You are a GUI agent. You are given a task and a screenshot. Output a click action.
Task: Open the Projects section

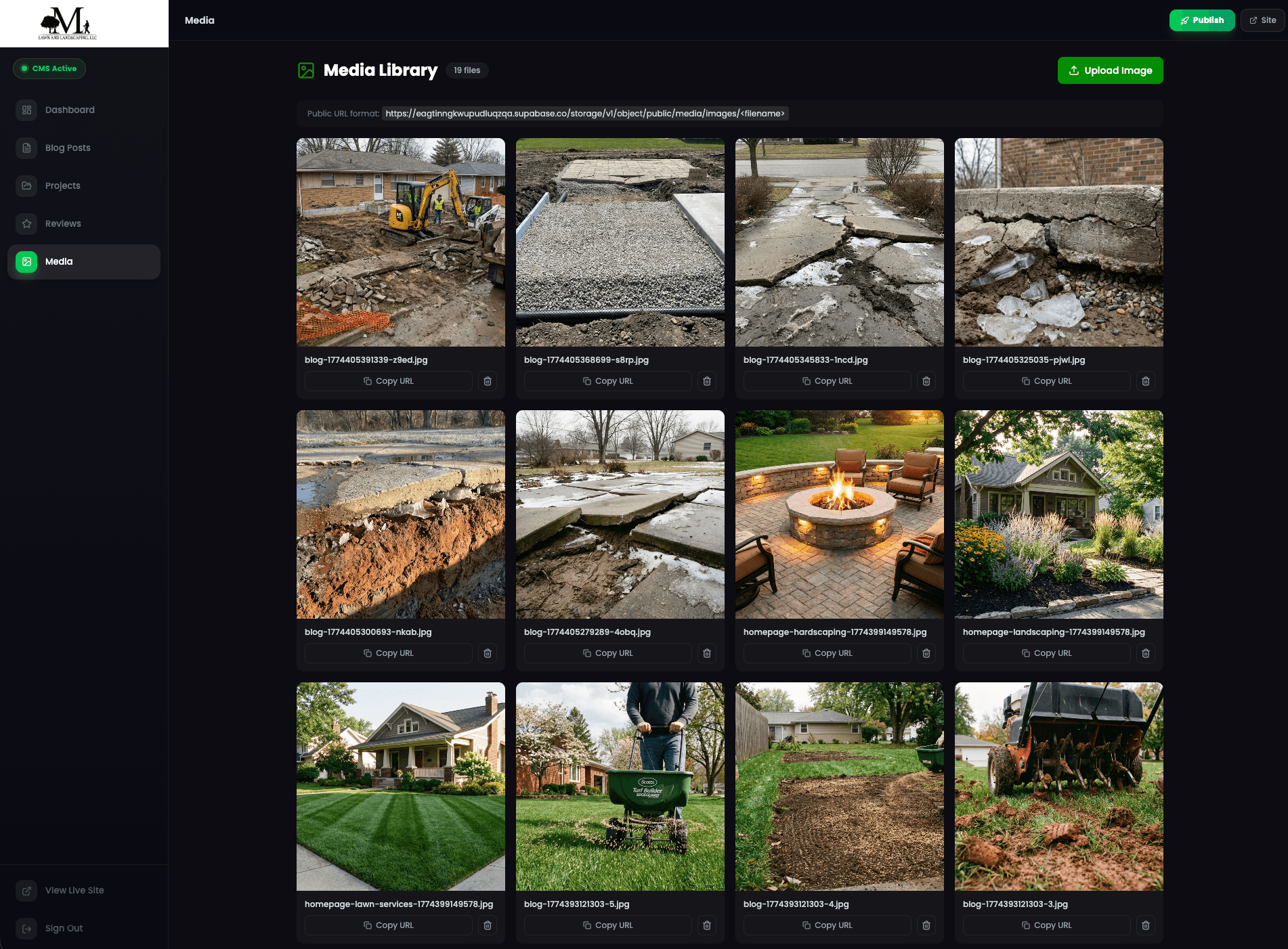[x=62, y=185]
